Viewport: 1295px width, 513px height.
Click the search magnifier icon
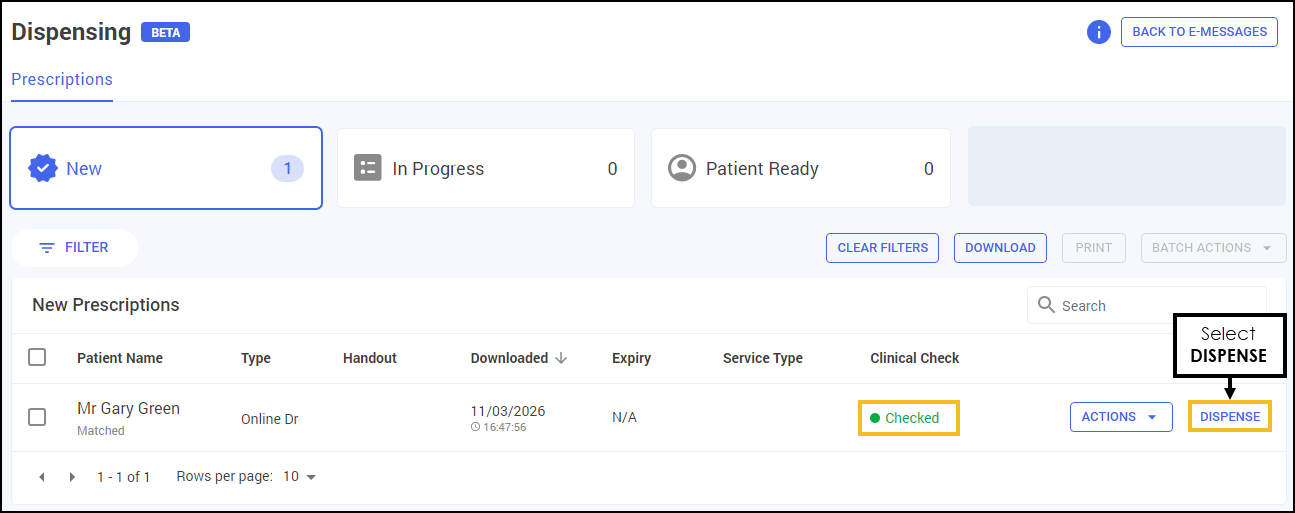[1047, 305]
